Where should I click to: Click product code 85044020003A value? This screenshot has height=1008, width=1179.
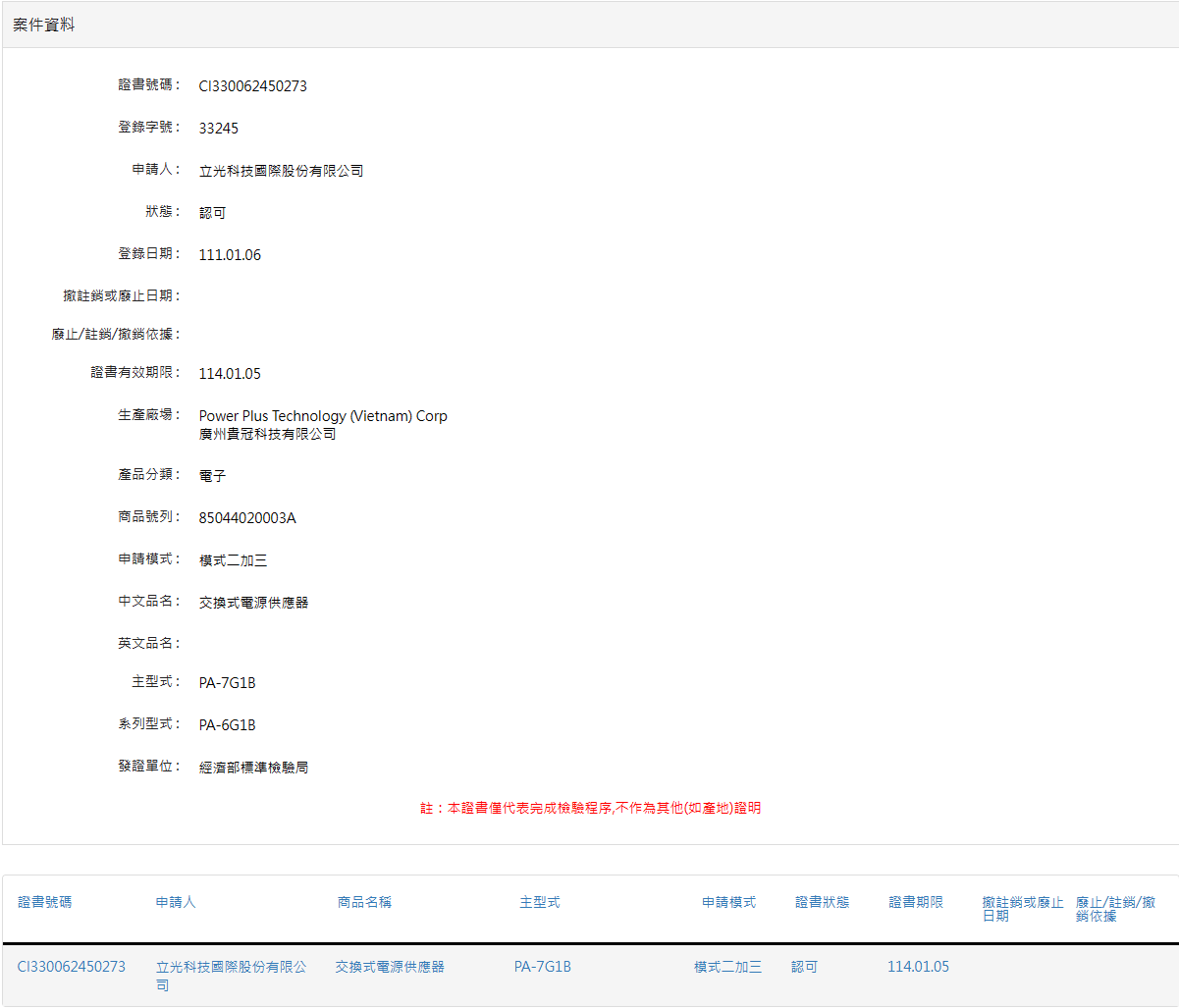[247, 518]
